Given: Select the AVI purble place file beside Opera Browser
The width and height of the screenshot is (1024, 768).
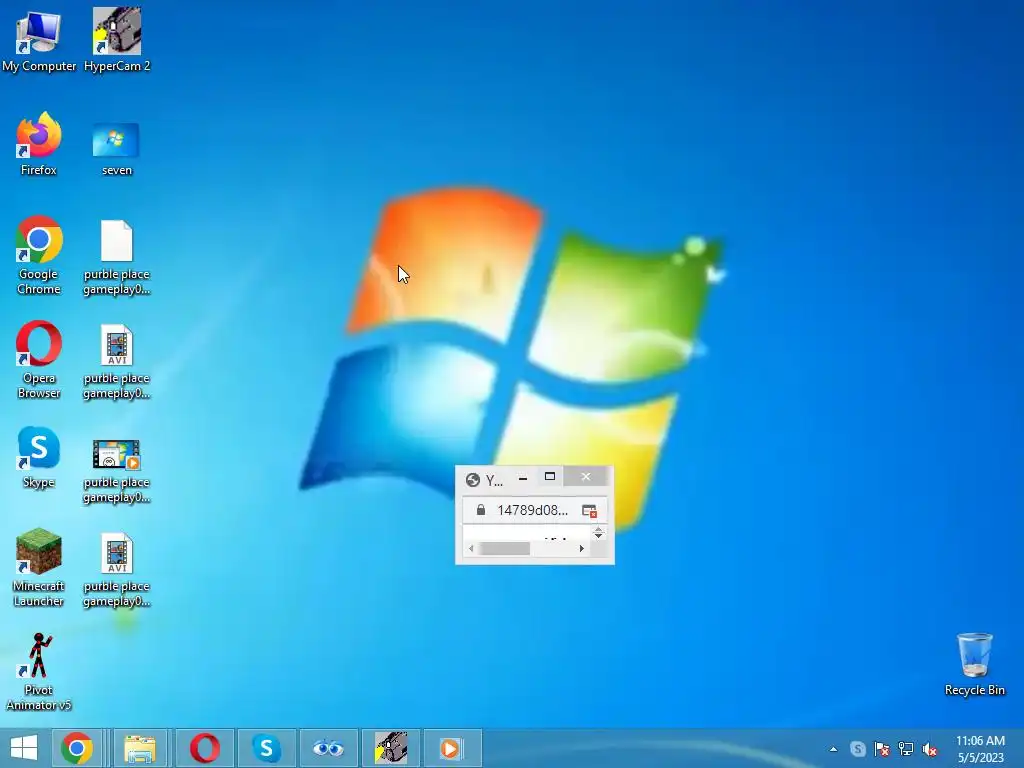Looking at the screenshot, I should pyautogui.click(x=117, y=362).
